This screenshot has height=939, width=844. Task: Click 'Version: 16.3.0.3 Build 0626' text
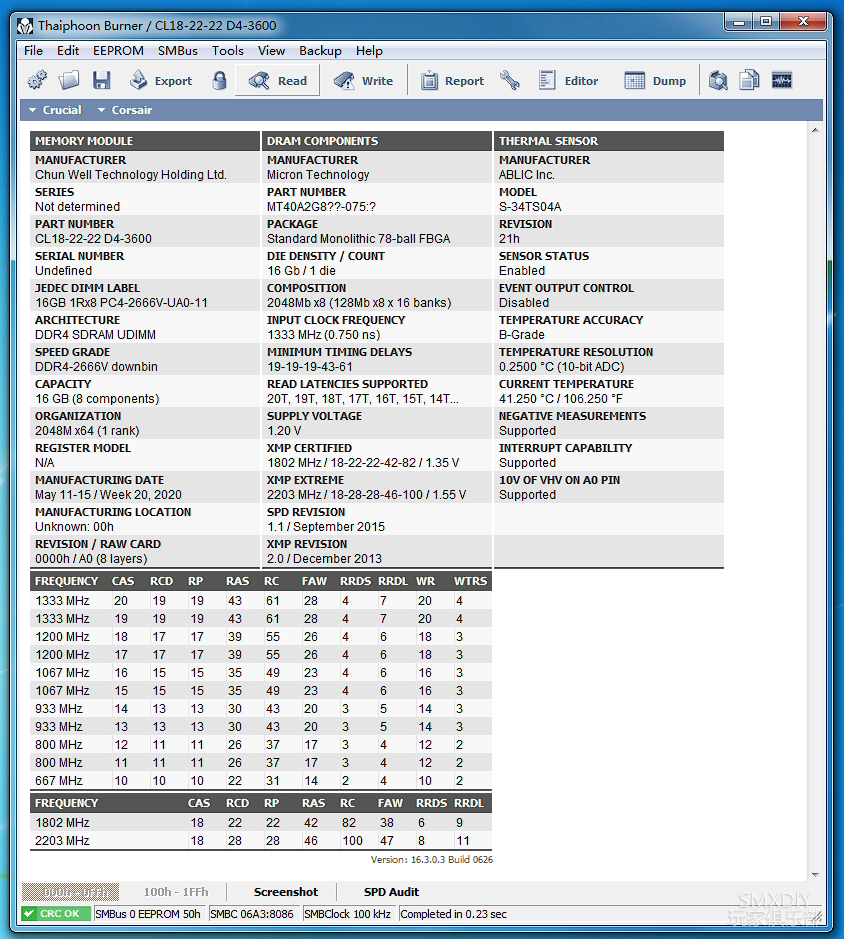pyautogui.click(x=432, y=860)
